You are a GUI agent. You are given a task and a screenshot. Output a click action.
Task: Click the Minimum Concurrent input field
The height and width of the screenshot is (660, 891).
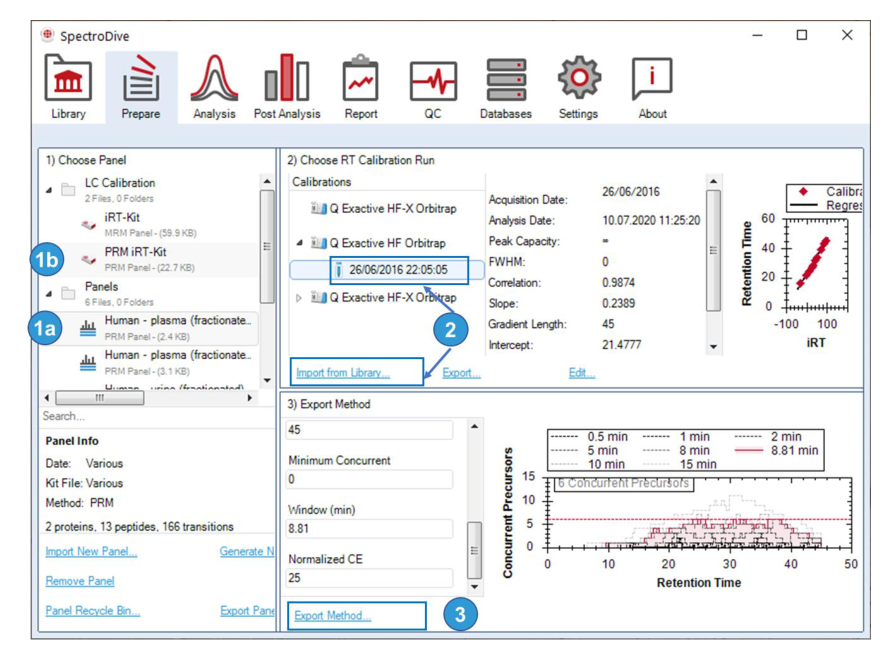coord(369,479)
